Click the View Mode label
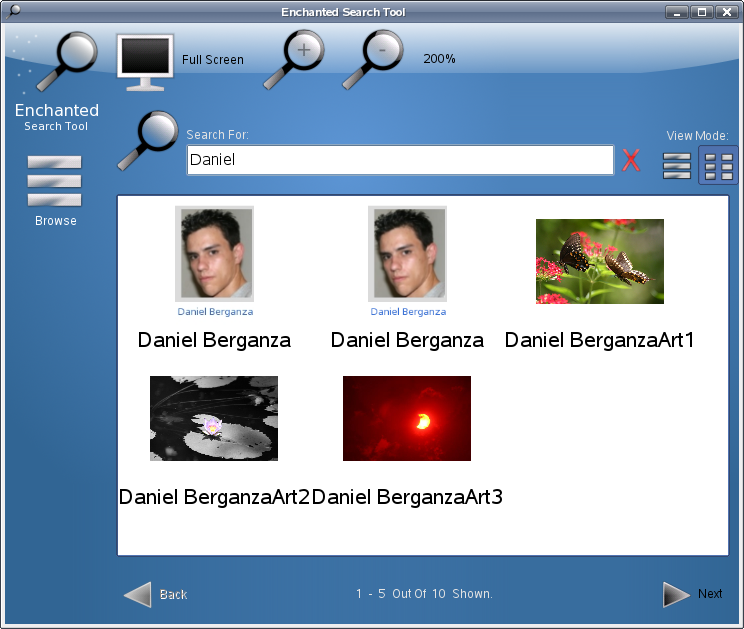744x629 pixels. 697,136
